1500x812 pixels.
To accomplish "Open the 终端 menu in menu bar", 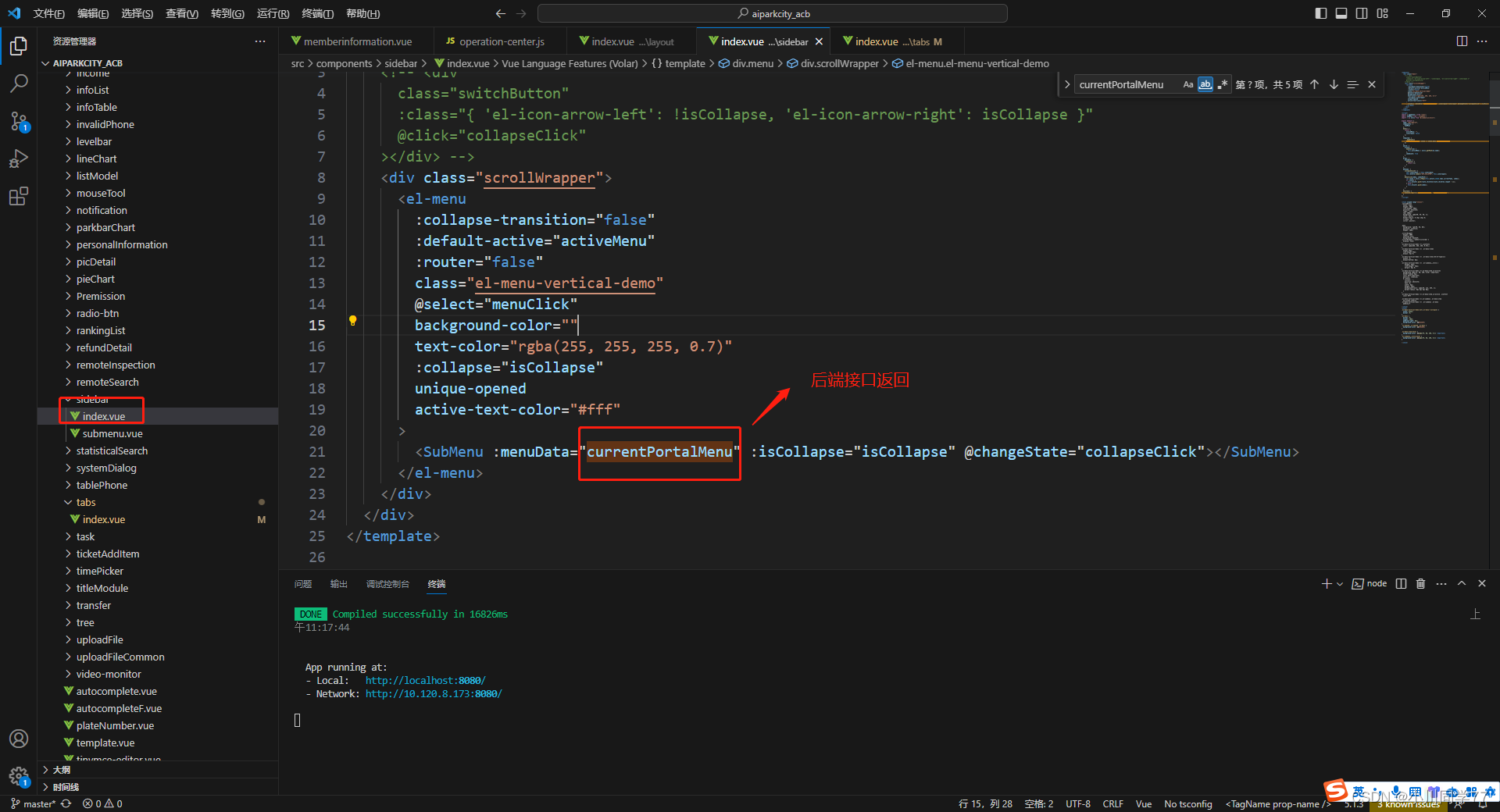I will click(316, 13).
